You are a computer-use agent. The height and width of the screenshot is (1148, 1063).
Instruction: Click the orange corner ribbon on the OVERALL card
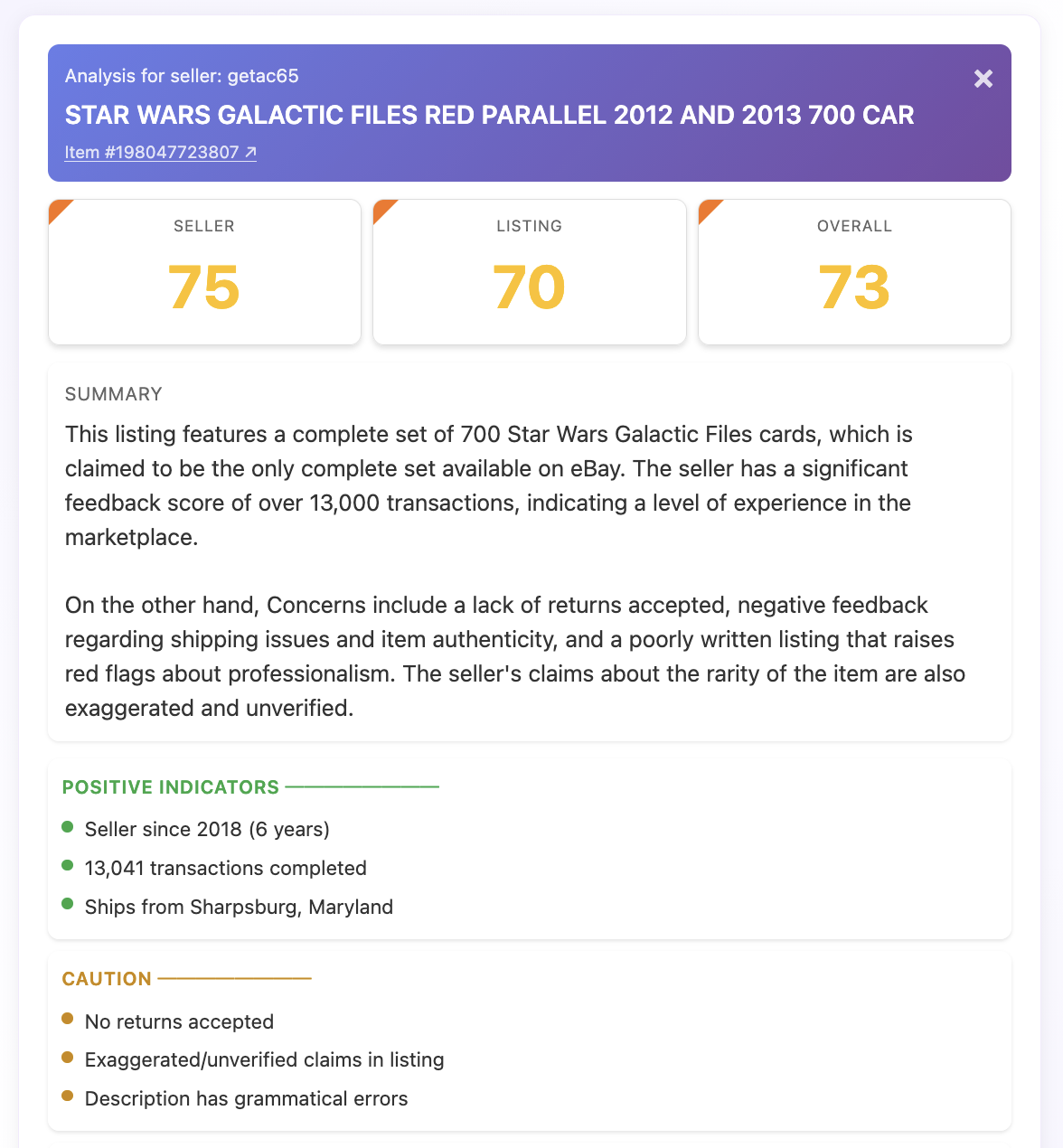pyautogui.click(x=709, y=209)
